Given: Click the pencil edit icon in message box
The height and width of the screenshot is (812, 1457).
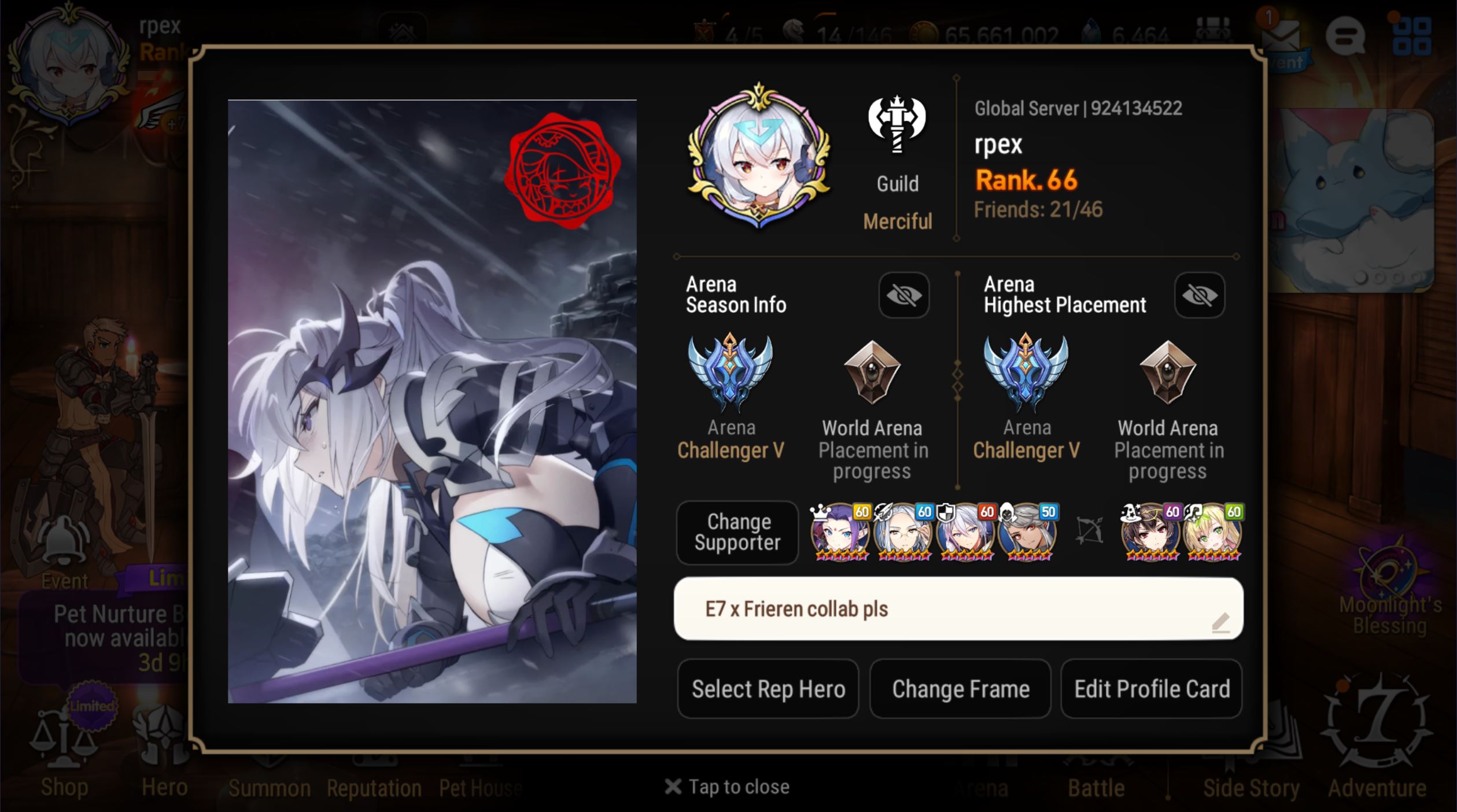Looking at the screenshot, I should click(1220, 623).
